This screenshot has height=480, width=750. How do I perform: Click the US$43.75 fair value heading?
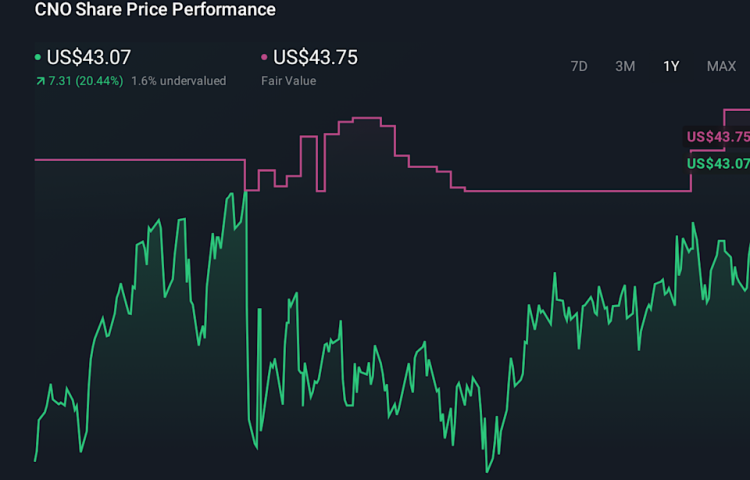(315, 57)
